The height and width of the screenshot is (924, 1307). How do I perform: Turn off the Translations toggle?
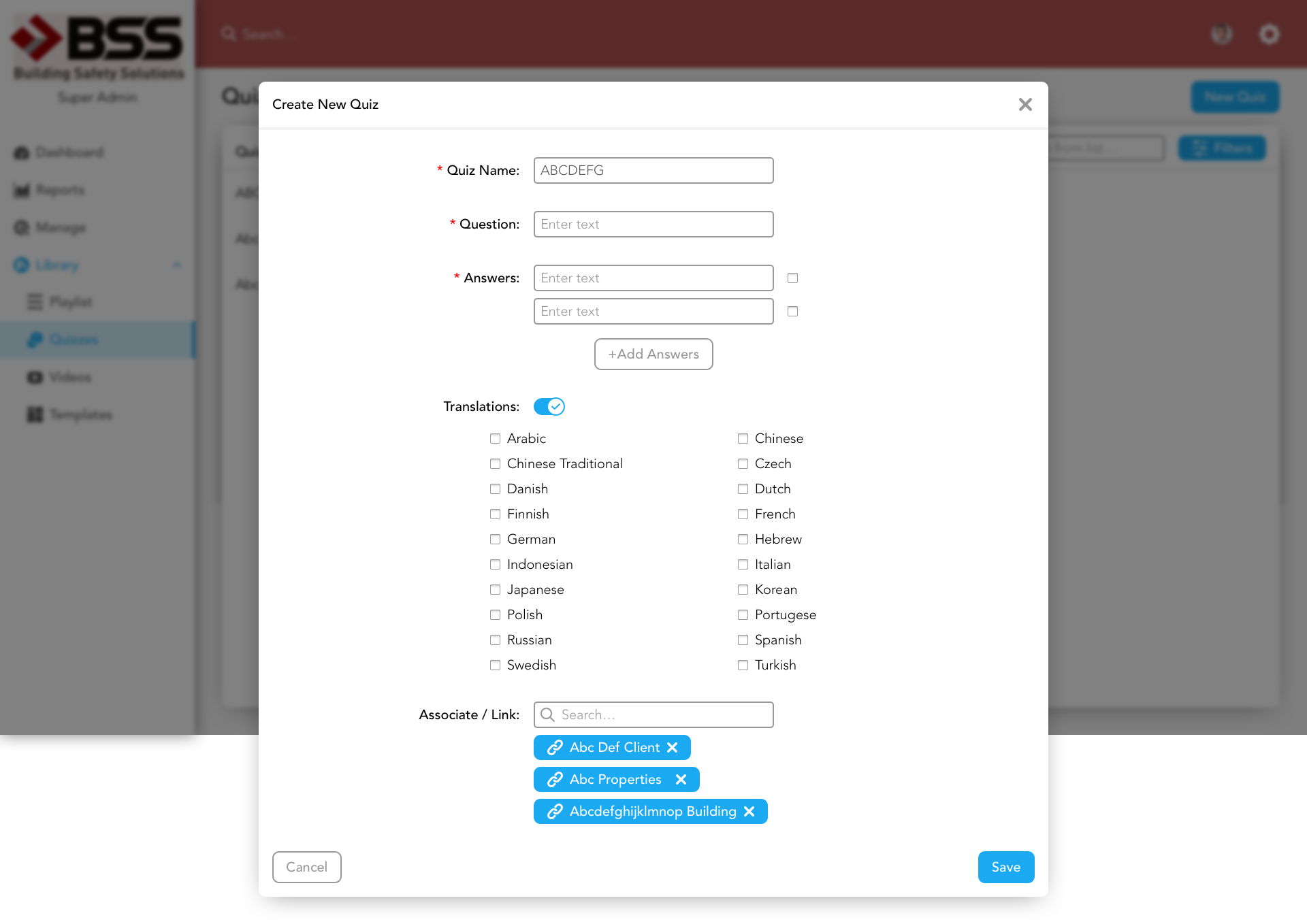pos(549,406)
